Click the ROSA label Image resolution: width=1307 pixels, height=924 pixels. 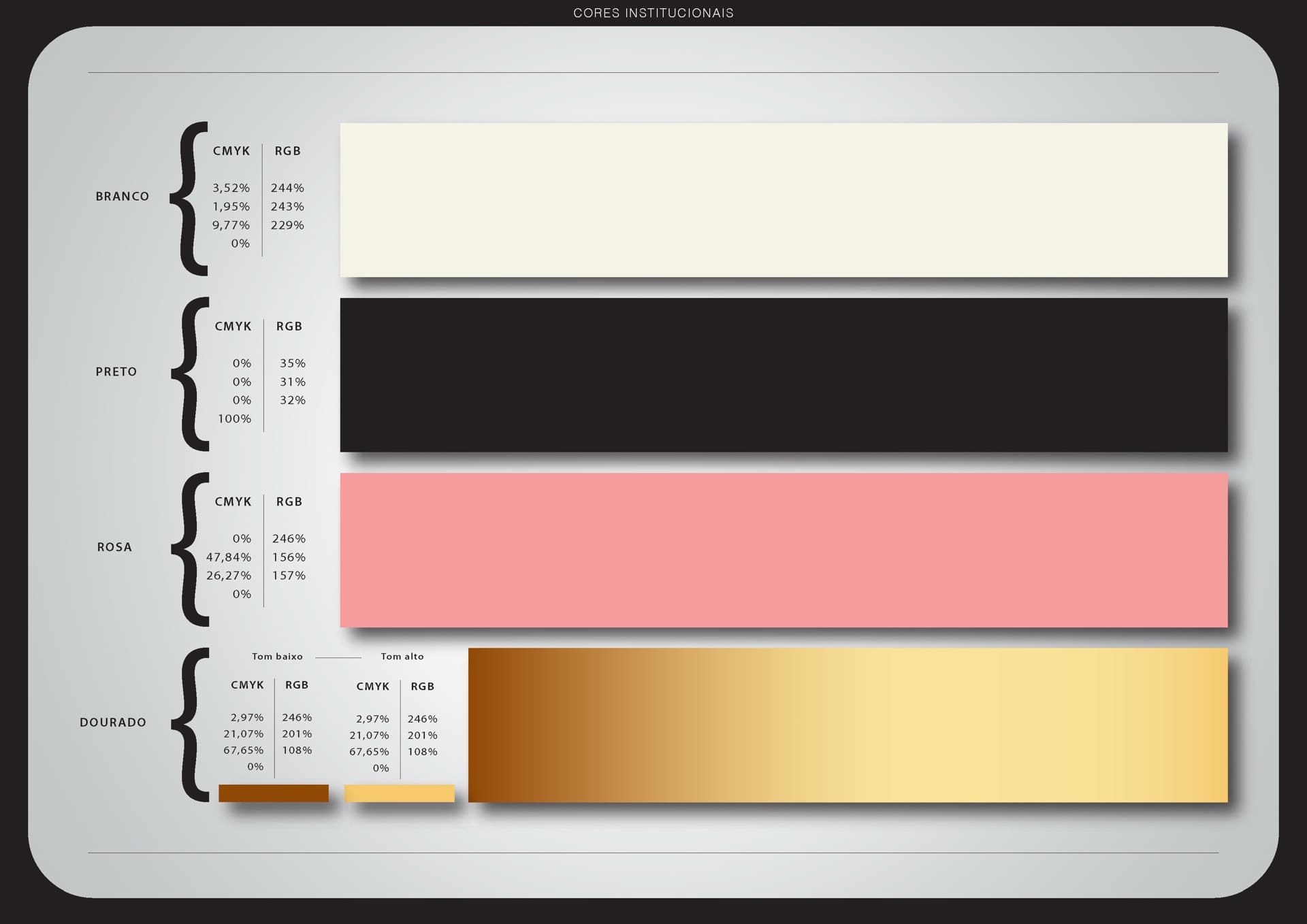coord(114,548)
